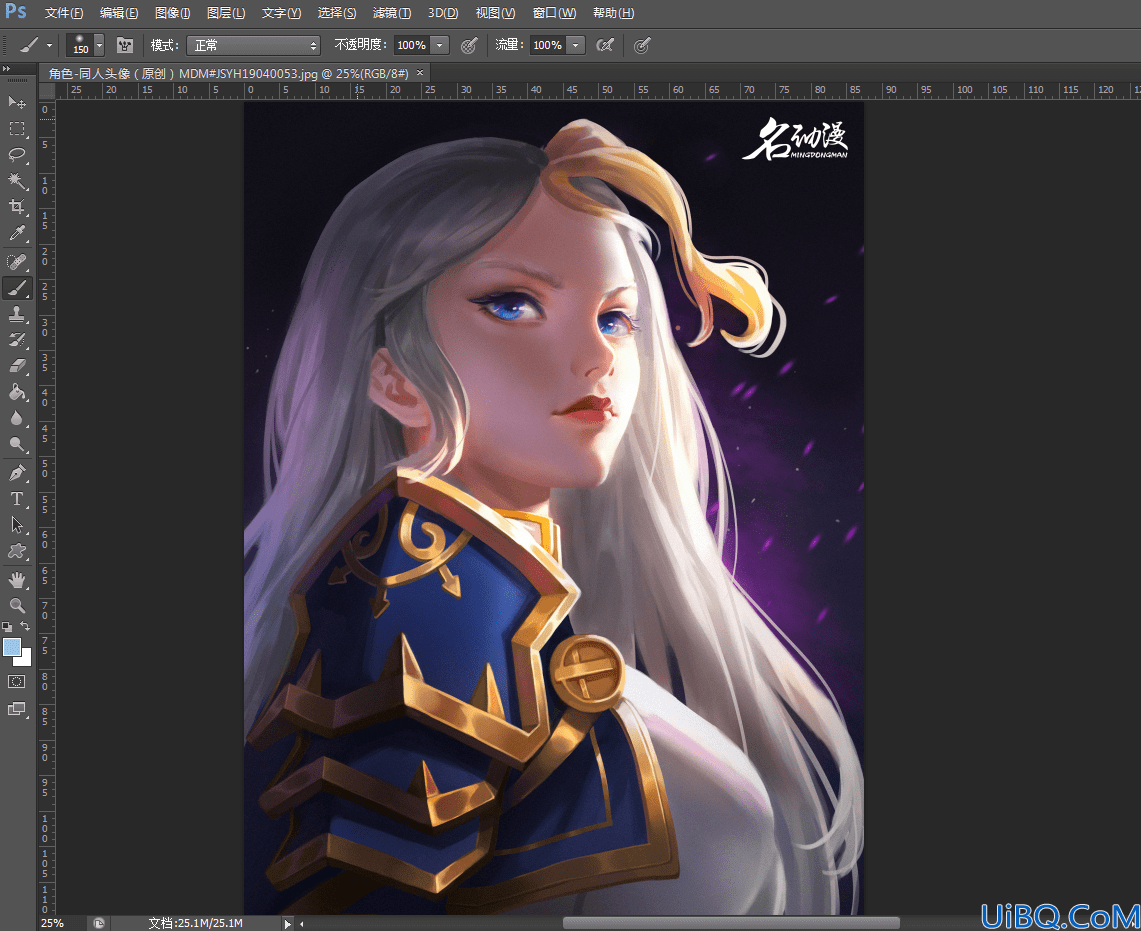This screenshot has height=931, width=1141.
Task: Select the Blur tool
Action: point(17,419)
